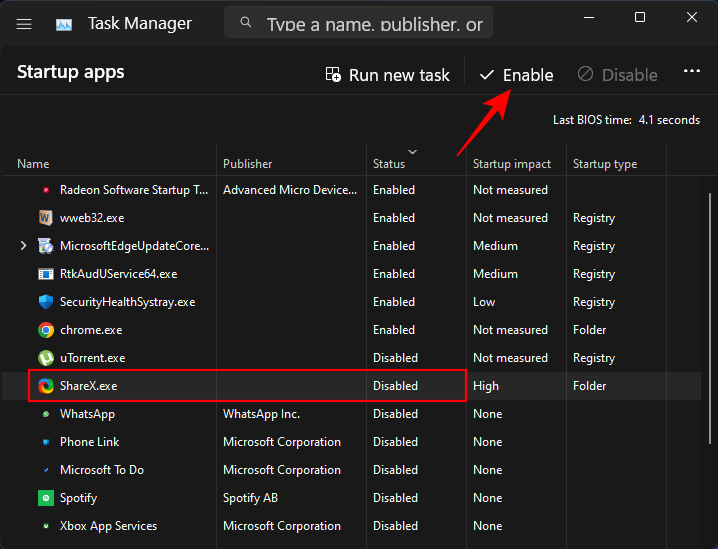Click the Disable toolbar button
The image size is (718, 549).
(x=617, y=75)
